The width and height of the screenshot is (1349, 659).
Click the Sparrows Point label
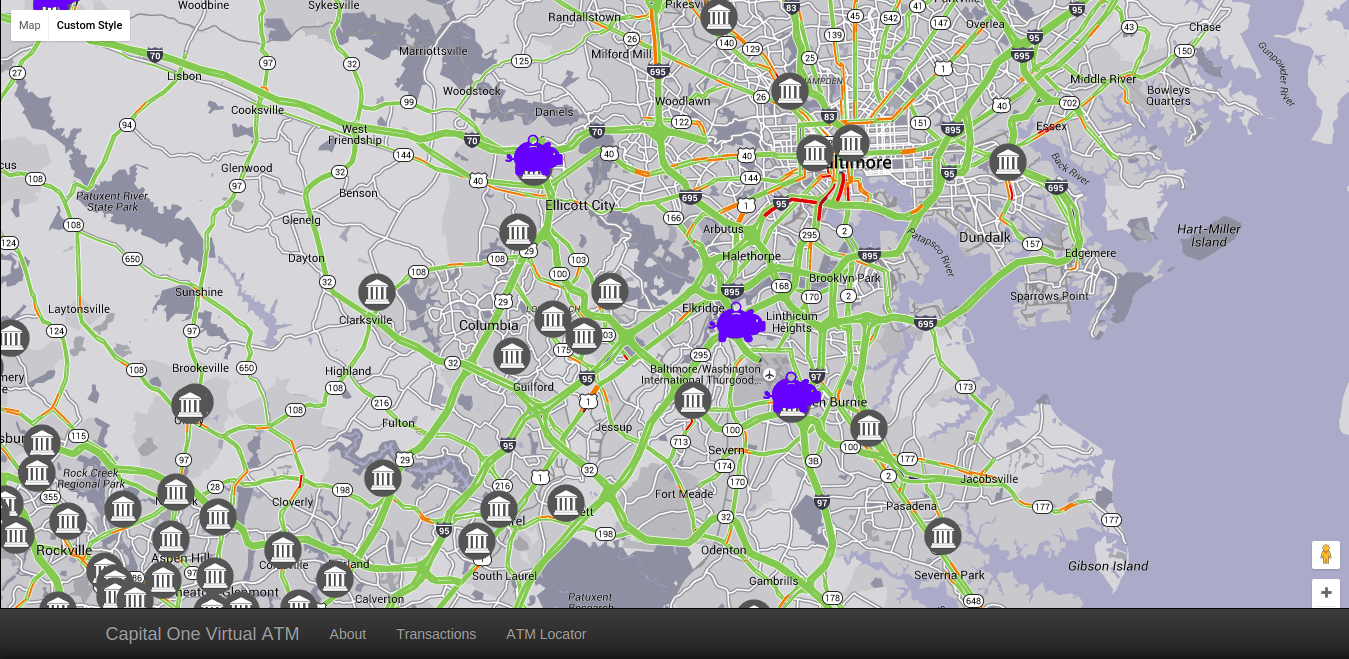1049,296
